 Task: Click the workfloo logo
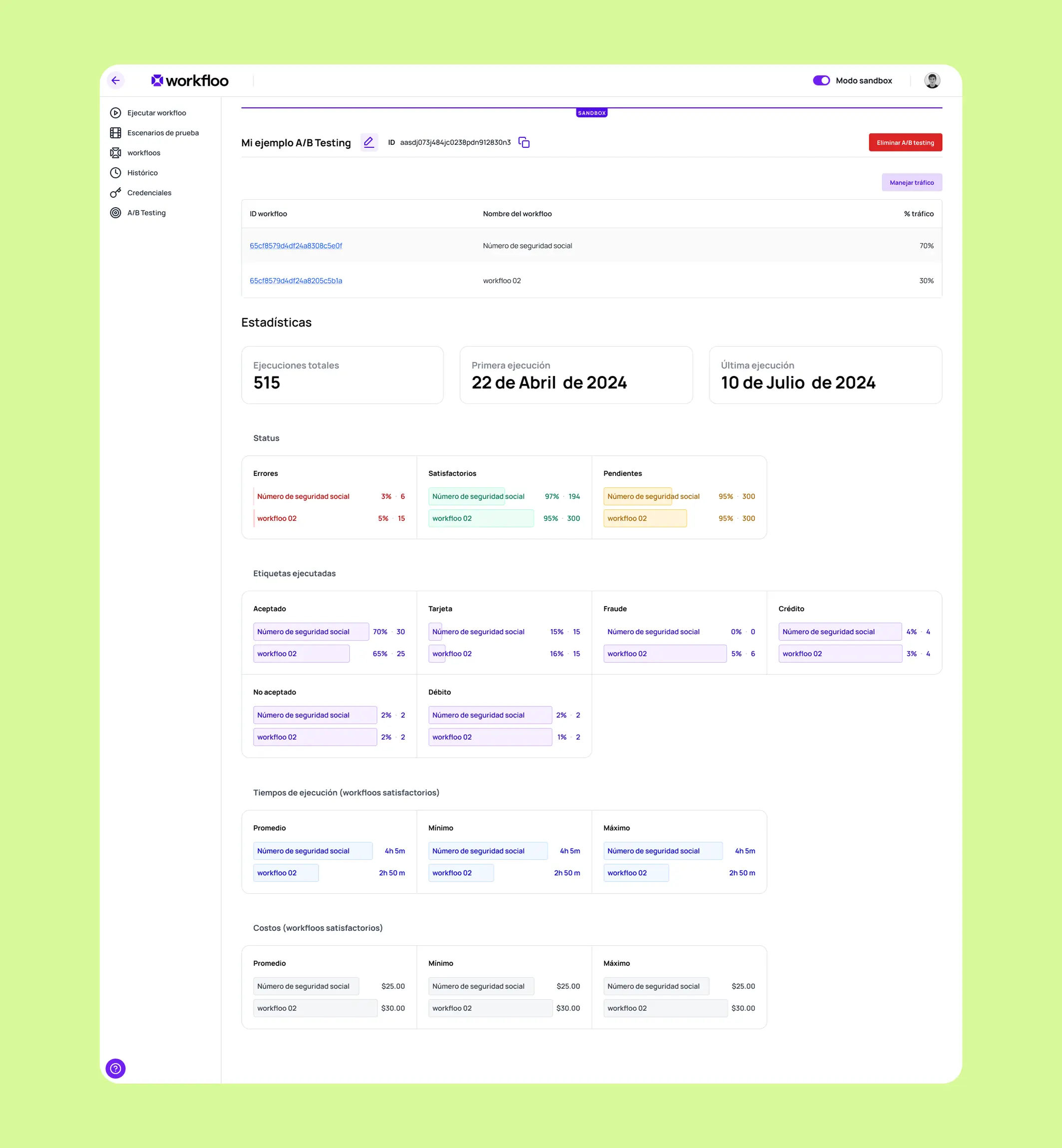tap(190, 80)
